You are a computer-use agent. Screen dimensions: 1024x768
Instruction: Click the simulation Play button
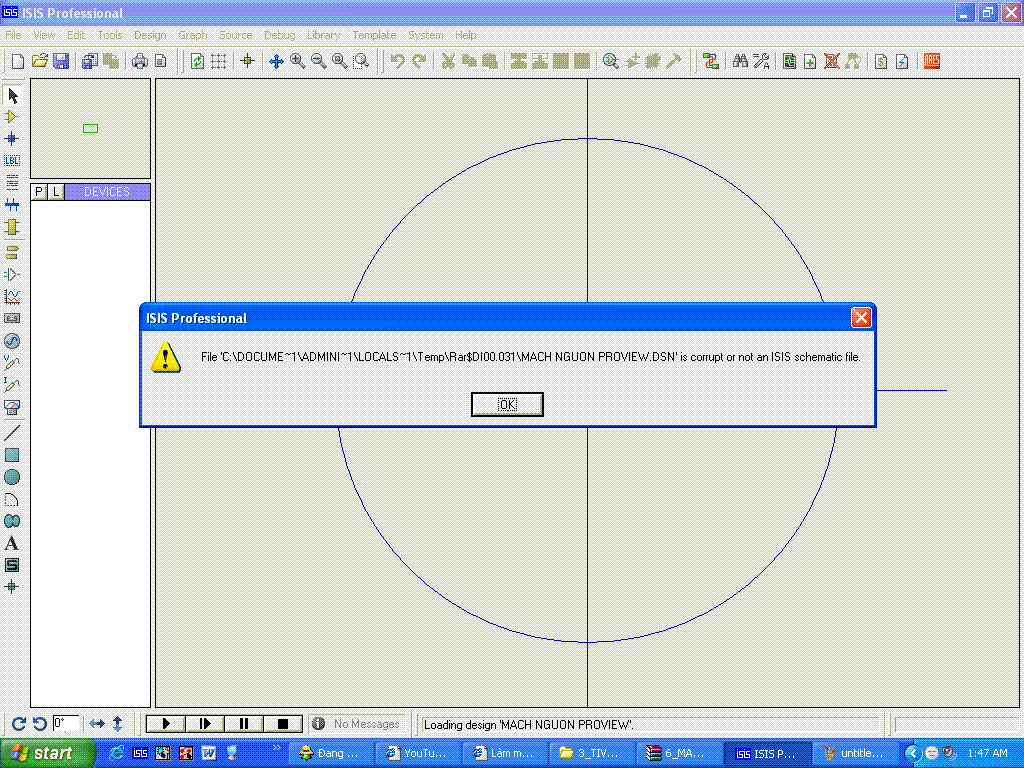point(166,724)
